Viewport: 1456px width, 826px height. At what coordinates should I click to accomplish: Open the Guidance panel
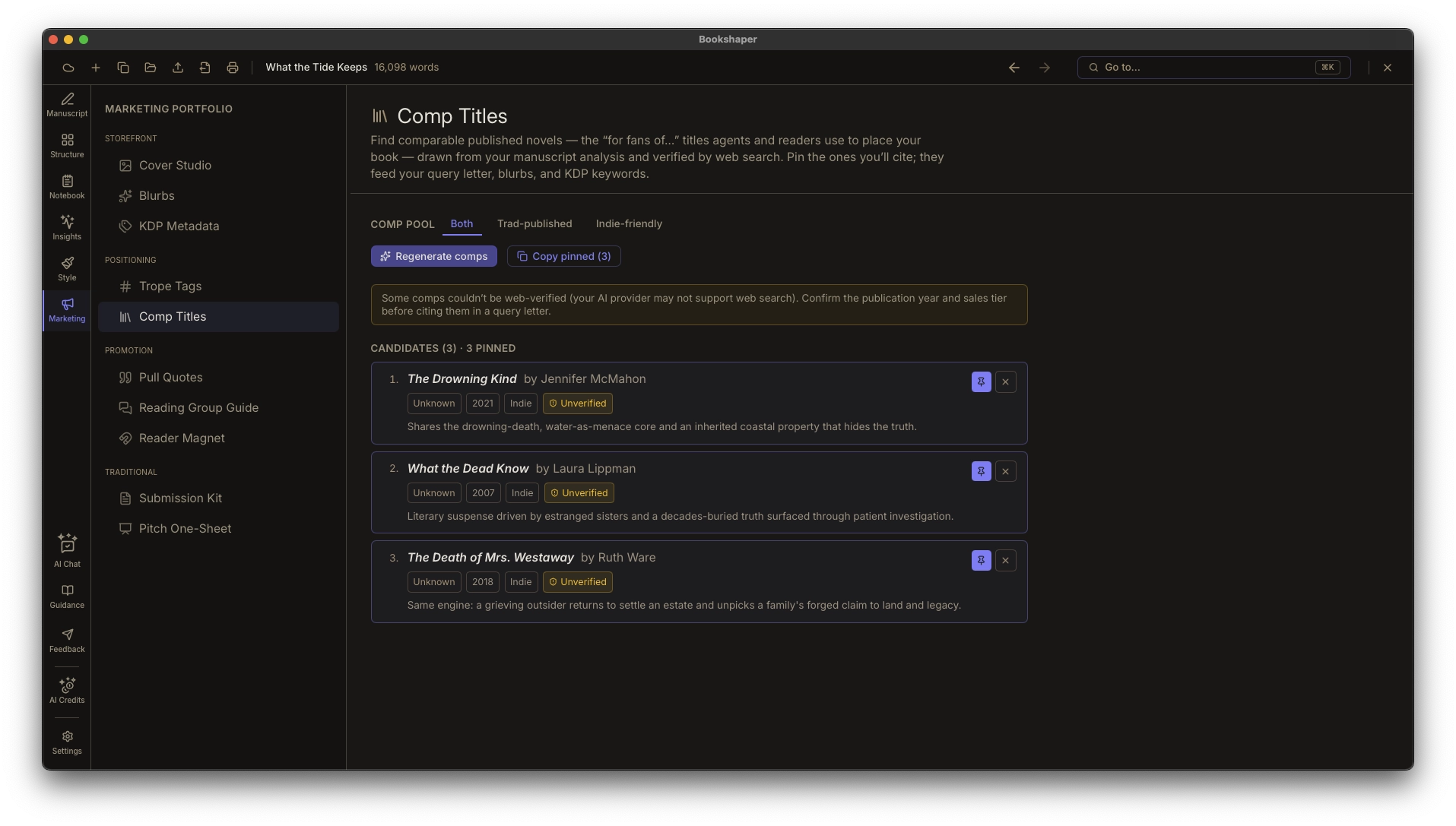(67, 597)
